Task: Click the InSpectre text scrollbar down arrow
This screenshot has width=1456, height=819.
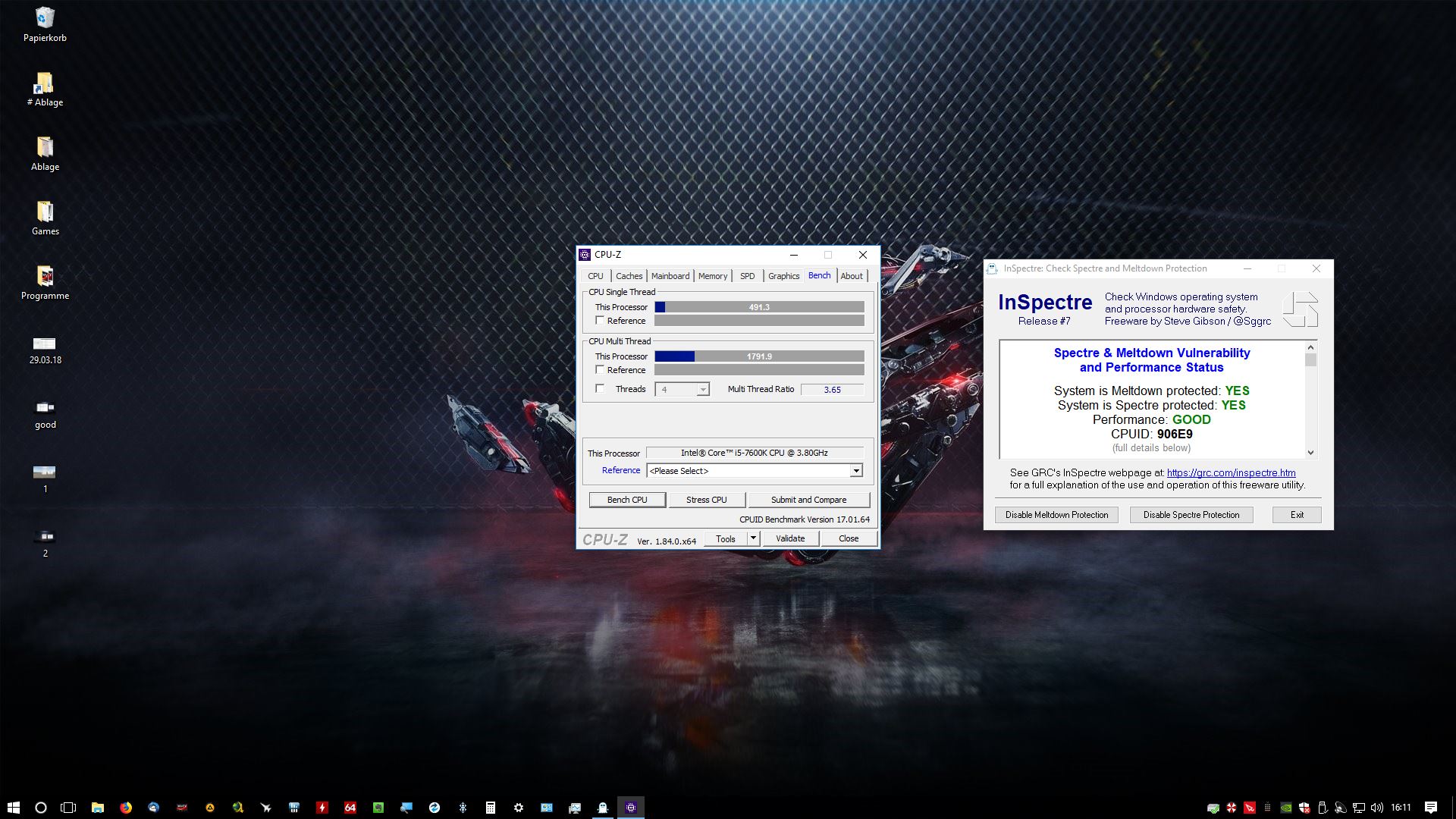Action: point(1310,453)
